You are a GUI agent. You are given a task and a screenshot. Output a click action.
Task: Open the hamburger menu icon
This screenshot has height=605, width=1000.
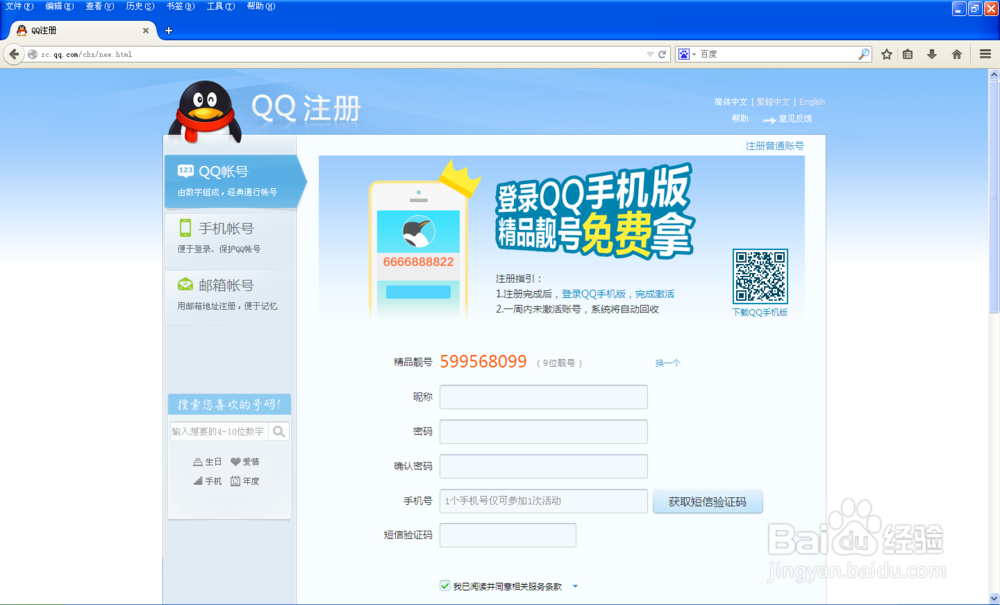coord(985,54)
